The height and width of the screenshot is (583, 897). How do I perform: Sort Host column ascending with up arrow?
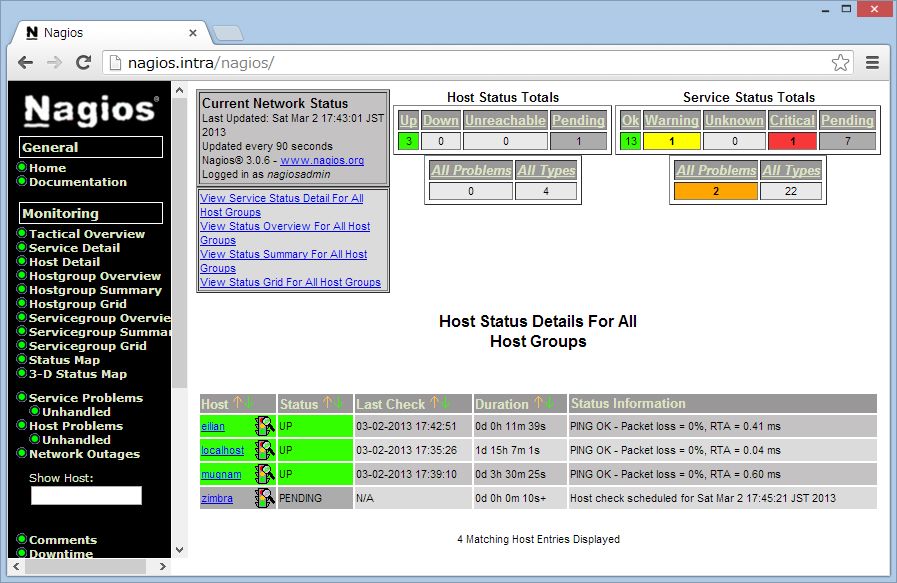[x=237, y=403]
